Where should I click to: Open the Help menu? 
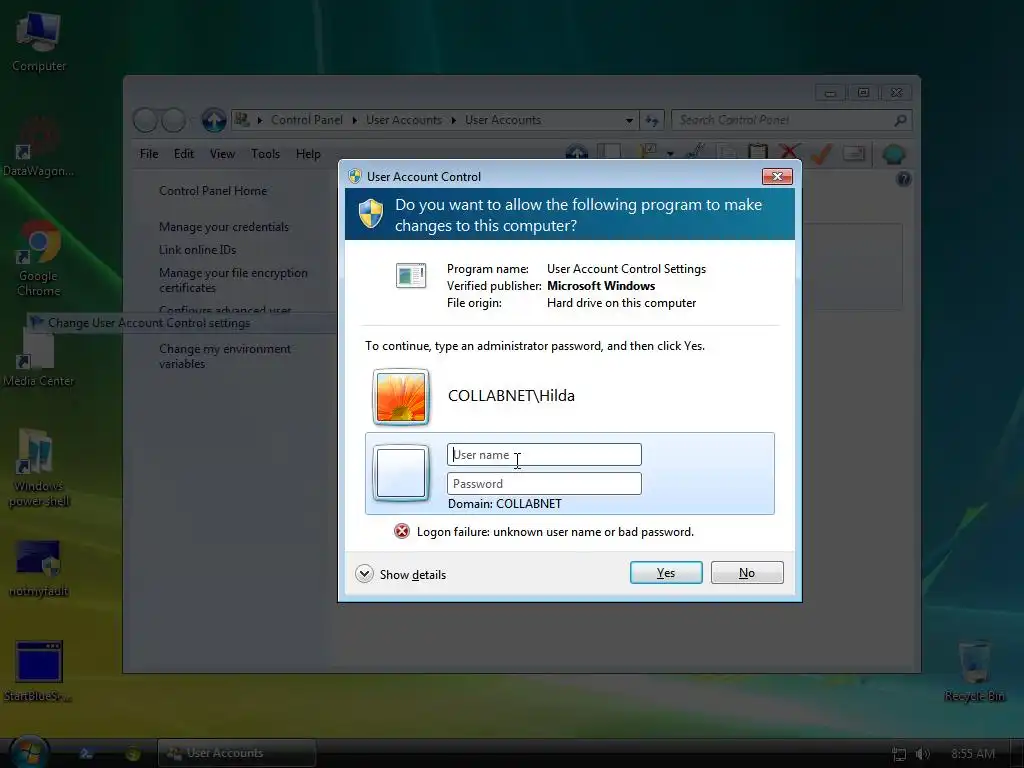click(x=308, y=154)
